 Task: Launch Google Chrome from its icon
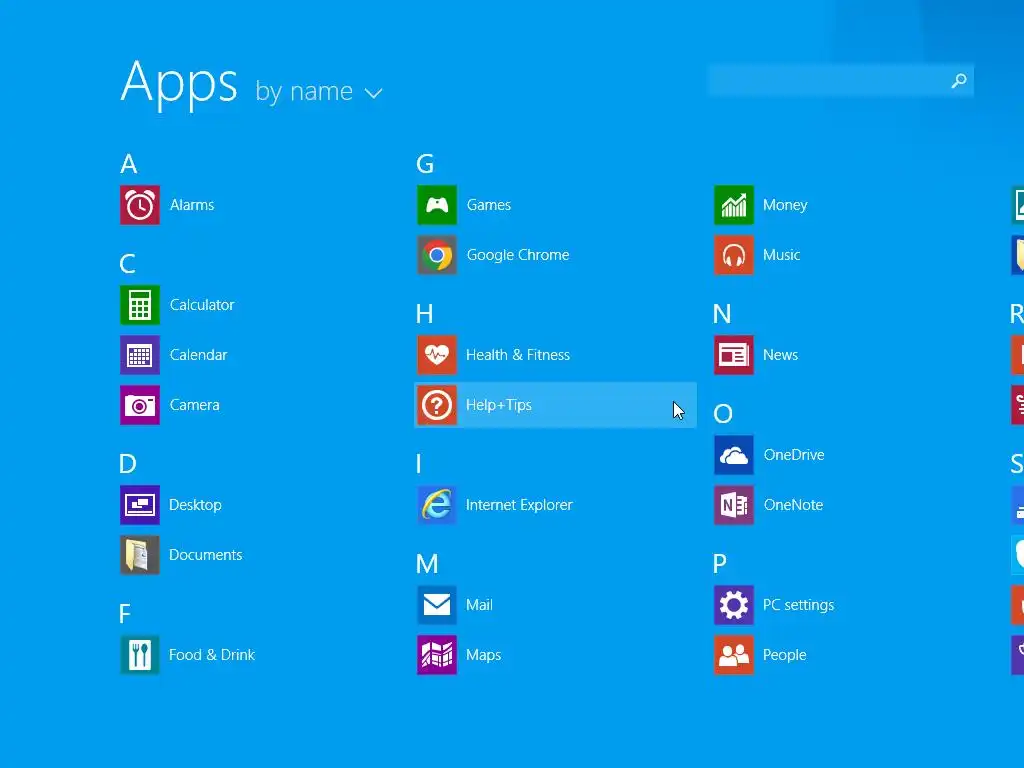pos(437,255)
